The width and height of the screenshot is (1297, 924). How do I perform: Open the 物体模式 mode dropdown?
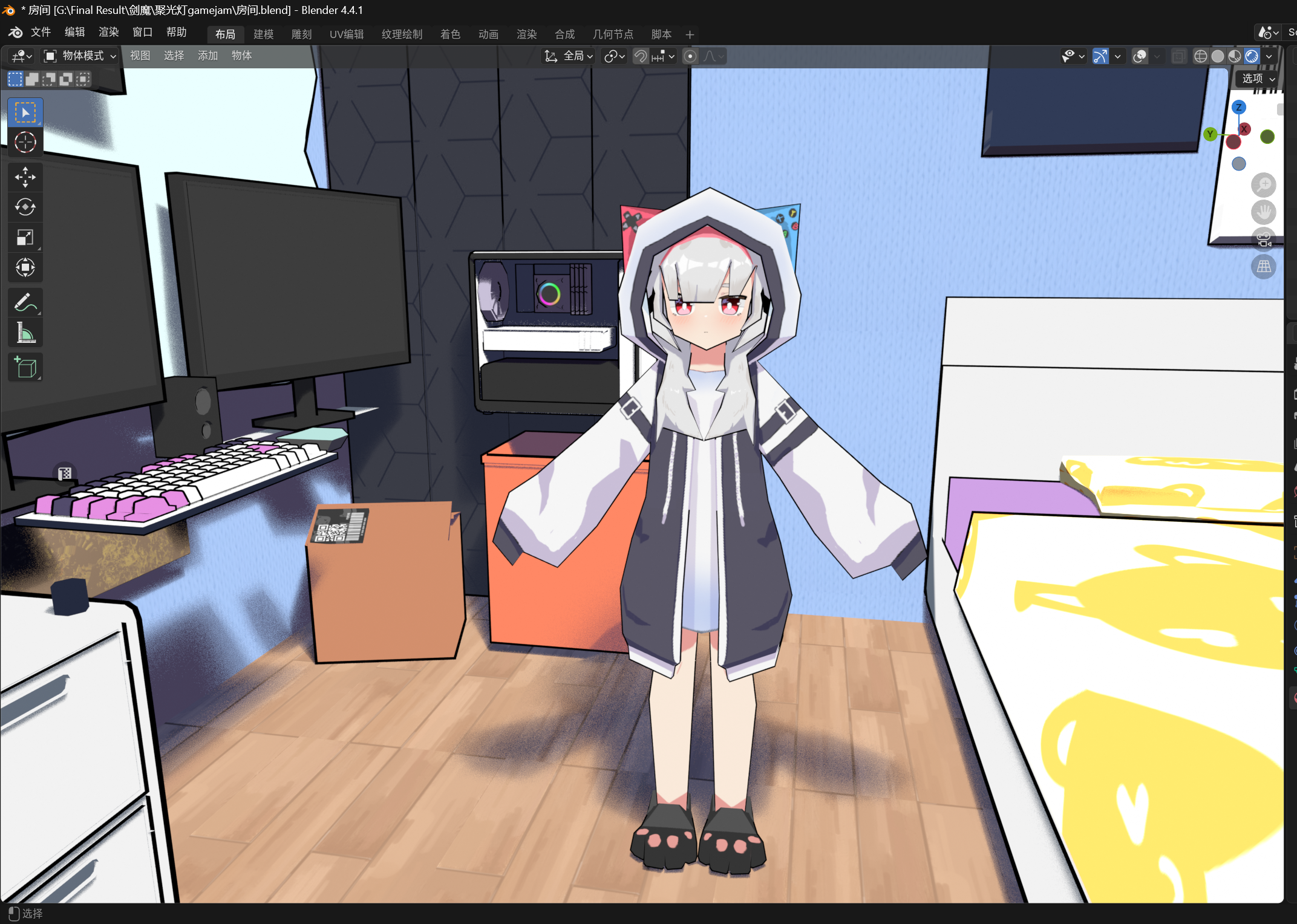(79, 56)
